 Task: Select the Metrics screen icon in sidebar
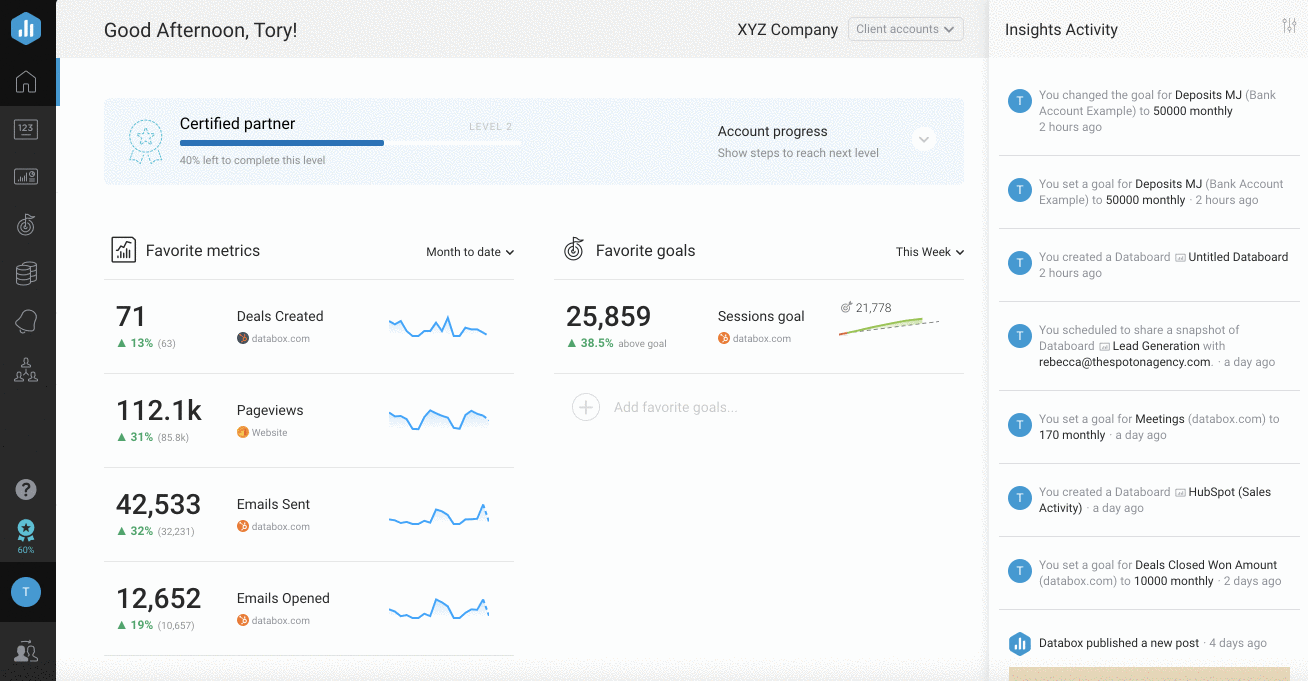(x=27, y=129)
